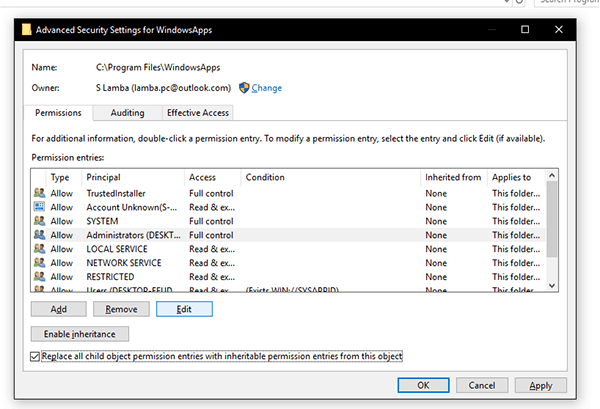600x409 pixels.
Task: Change the owner via the Change link
Action: 267,88
